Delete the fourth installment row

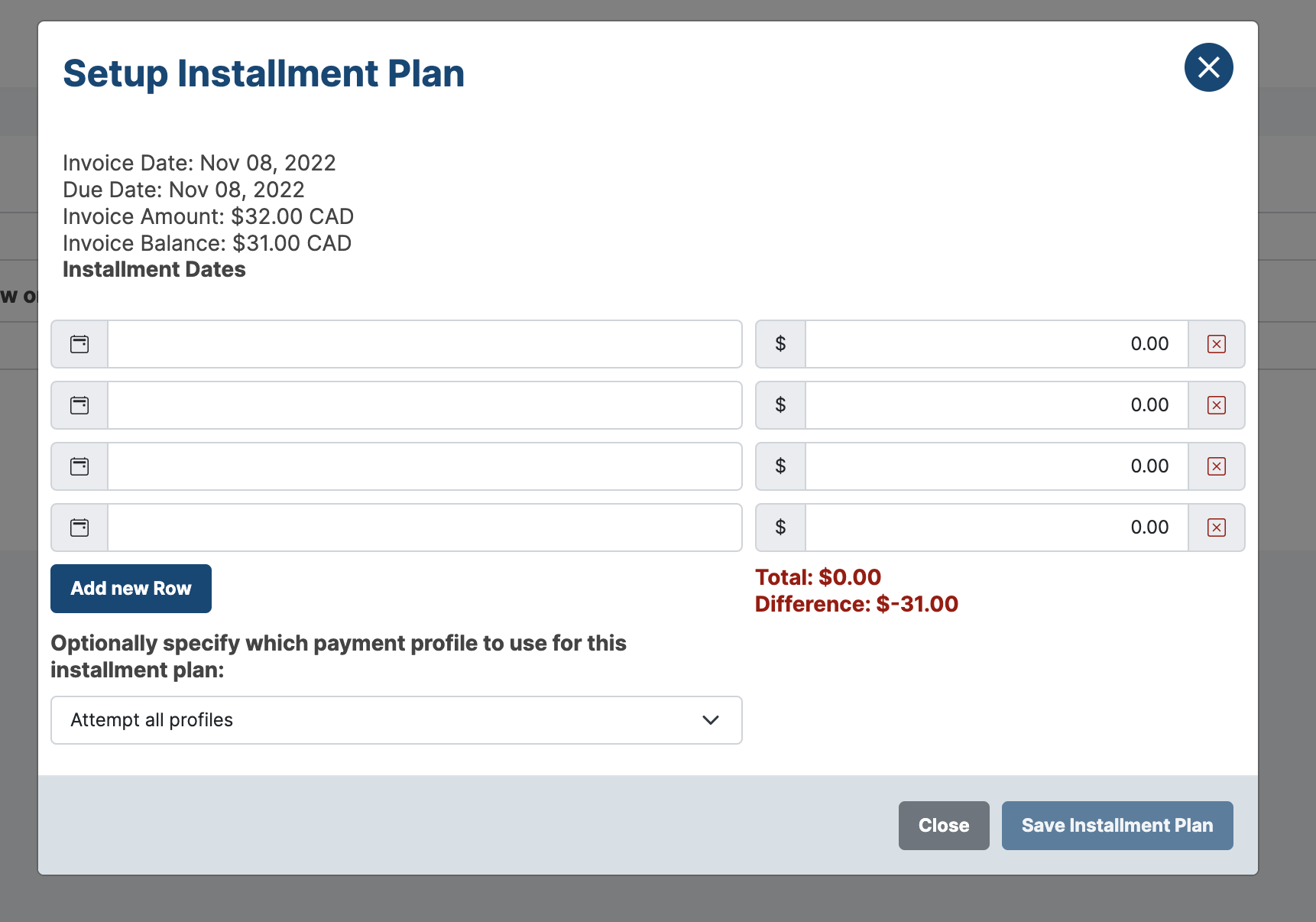tap(1216, 528)
